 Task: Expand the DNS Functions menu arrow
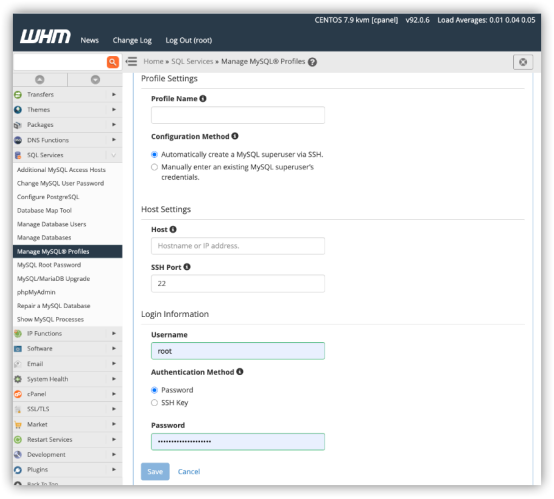[x=114, y=140]
